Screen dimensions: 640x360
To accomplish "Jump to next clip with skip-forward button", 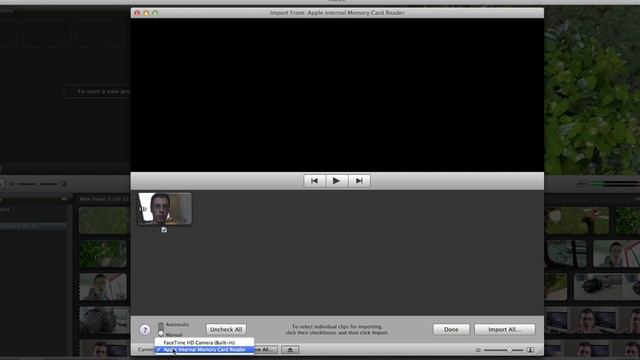I will click(x=359, y=181).
